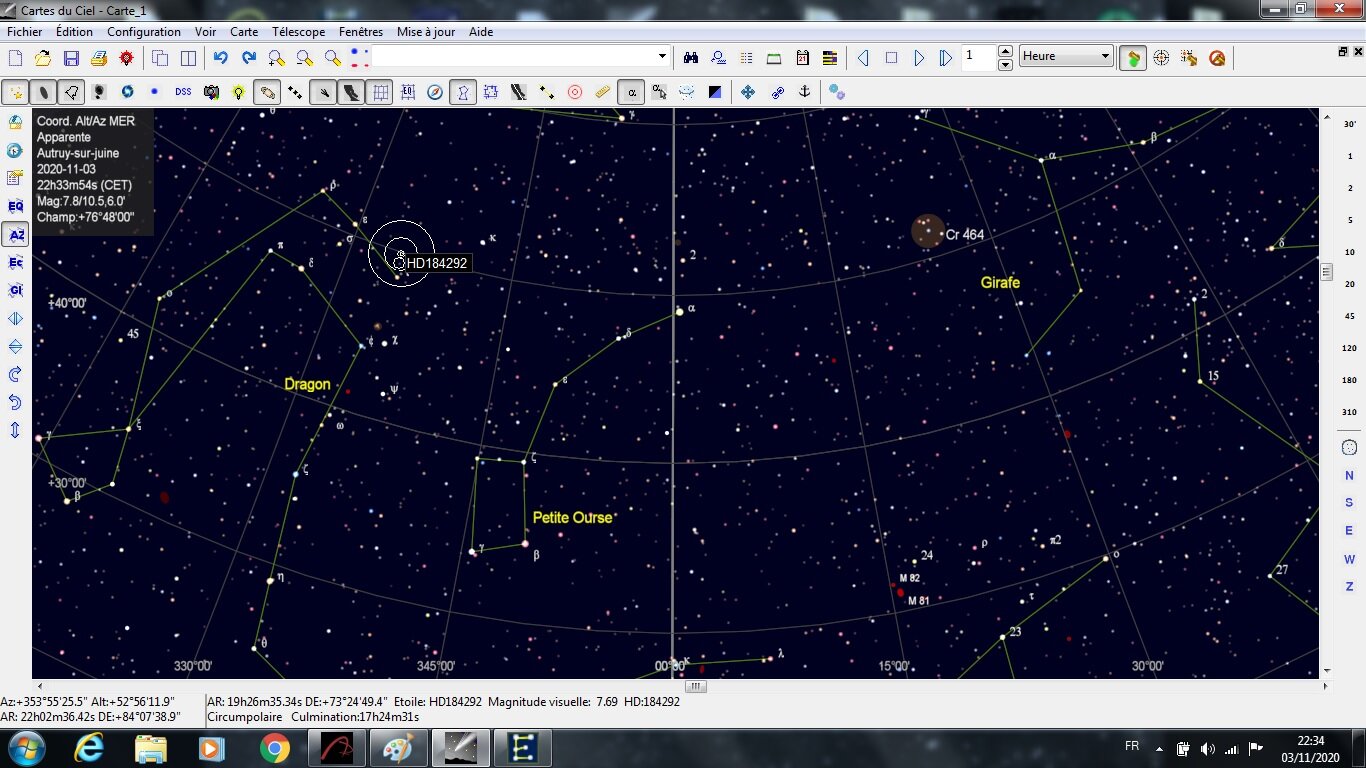The width and height of the screenshot is (1366, 768).
Task: Toggle nebula outline display button
Action: point(71,92)
